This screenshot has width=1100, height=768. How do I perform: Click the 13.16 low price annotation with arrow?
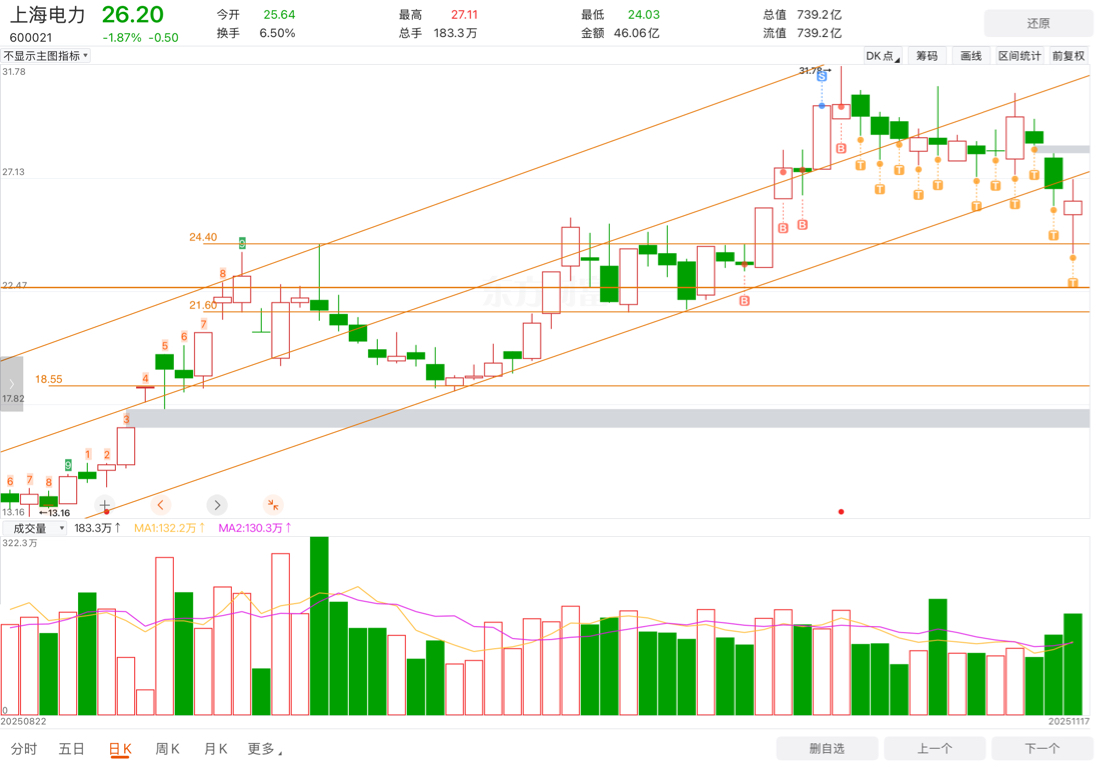55,513
